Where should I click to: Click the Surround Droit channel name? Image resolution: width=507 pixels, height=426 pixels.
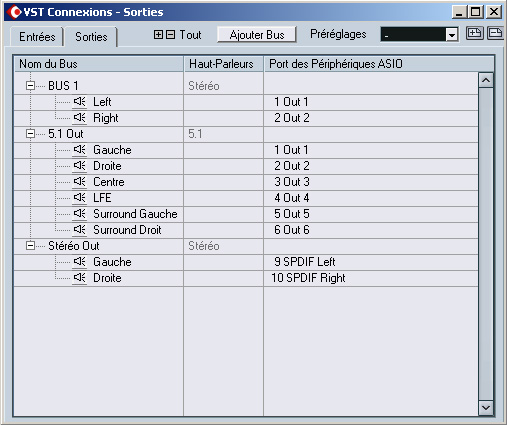point(127,230)
